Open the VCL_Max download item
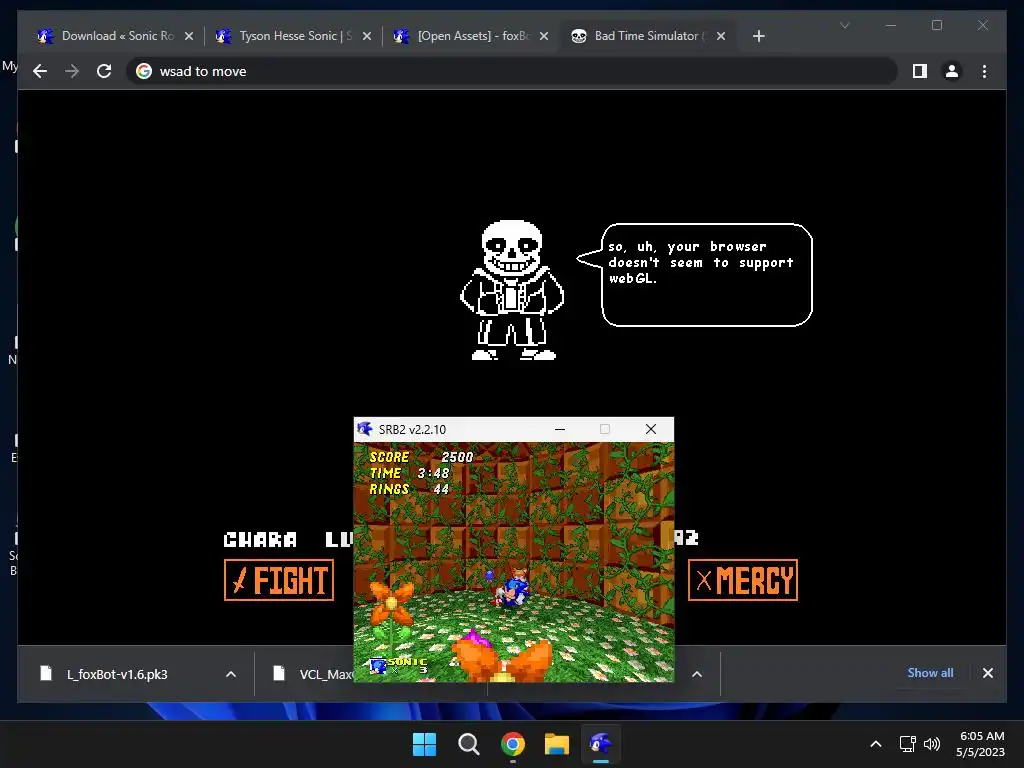Screen dimensions: 1024x768 pyautogui.click(x=311, y=674)
